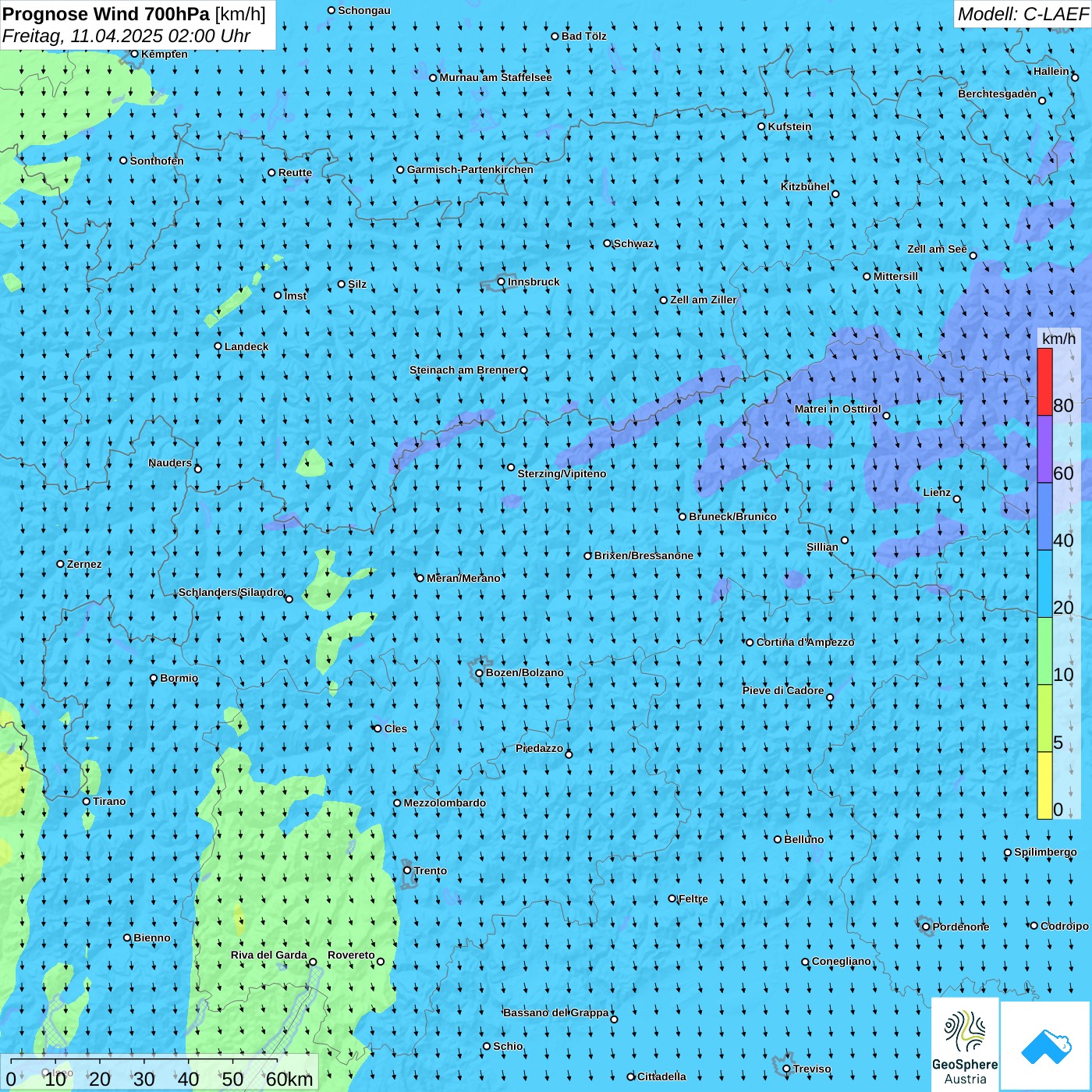Click the green 10-20 km/h legend swatch
This screenshot has height=1092, width=1092.
coord(1044,651)
